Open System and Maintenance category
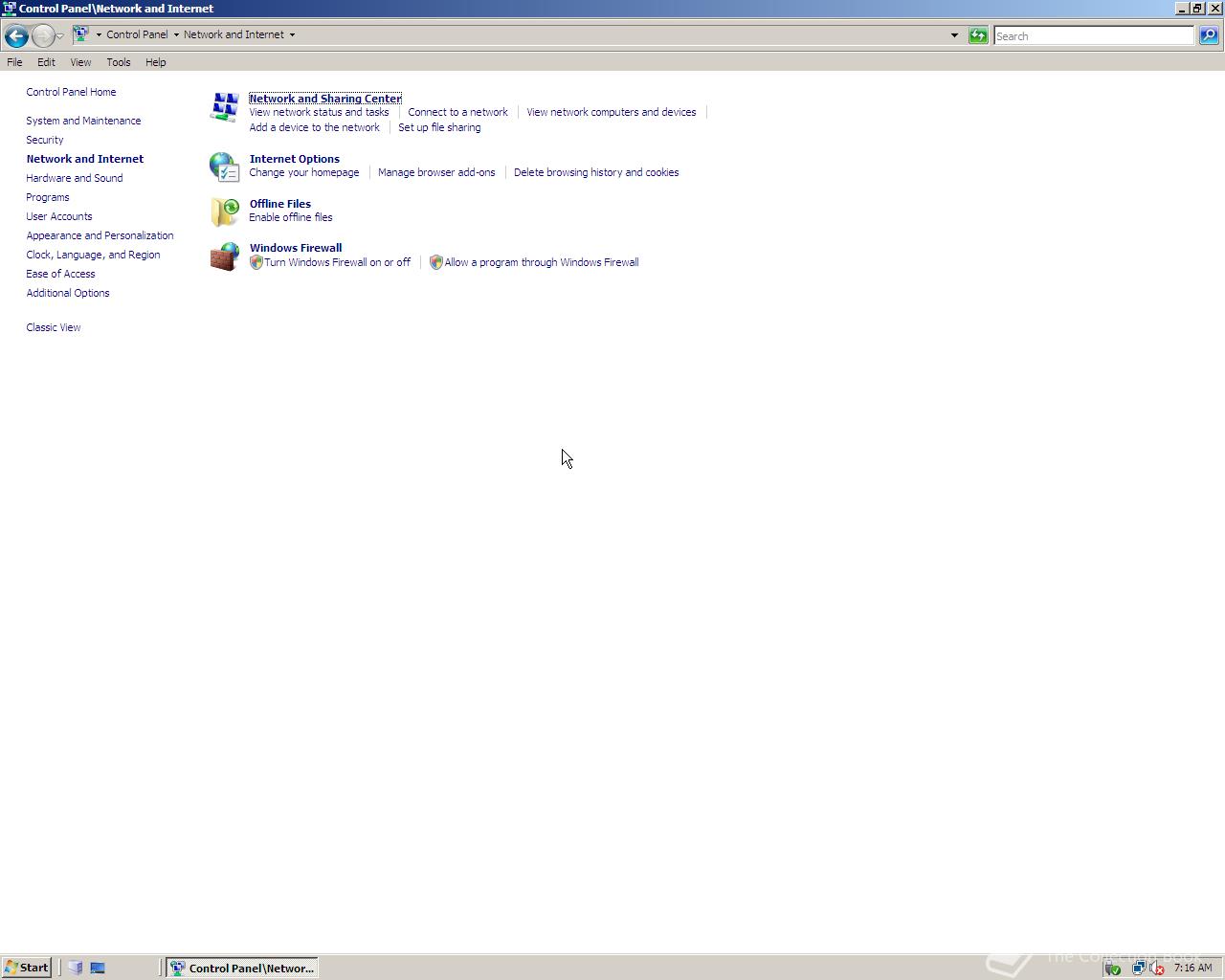Image resolution: width=1225 pixels, height=980 pixels. tap(83, 121)
